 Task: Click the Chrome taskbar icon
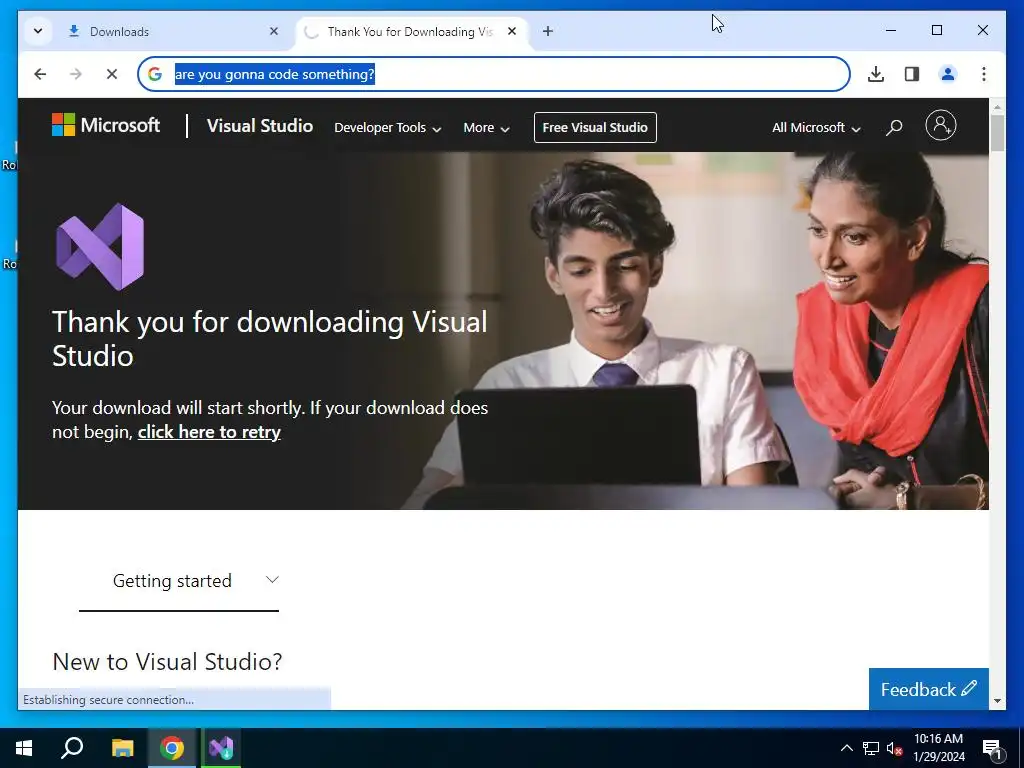172,748
